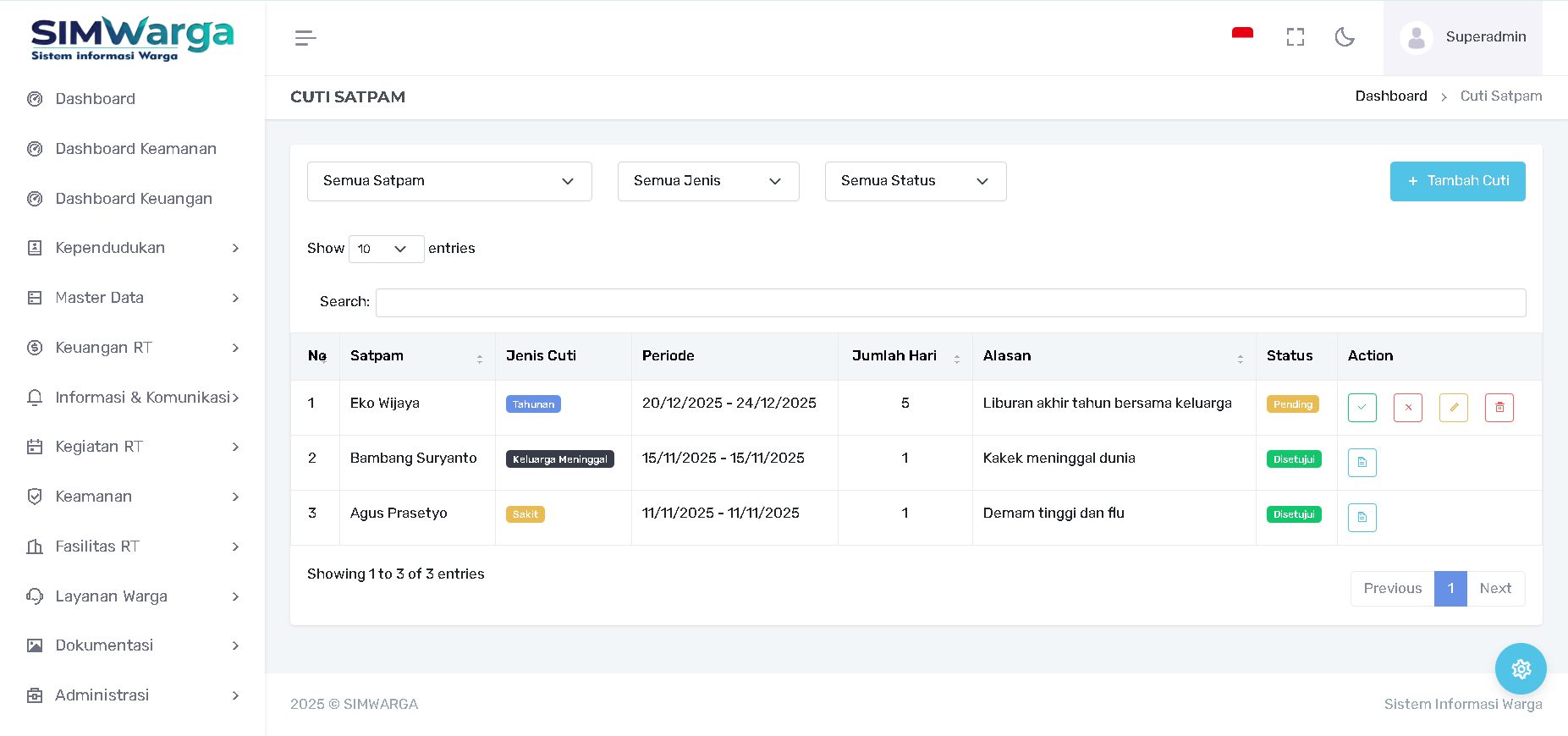Open Dashboard Keuangan in the sidebar
This screenshot has width=1568, height=736.
(x=134, y=199)
